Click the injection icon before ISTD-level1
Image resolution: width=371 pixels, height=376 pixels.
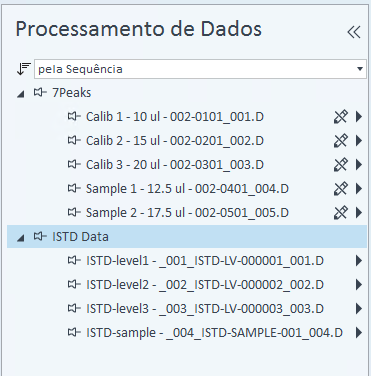[74, 260]
